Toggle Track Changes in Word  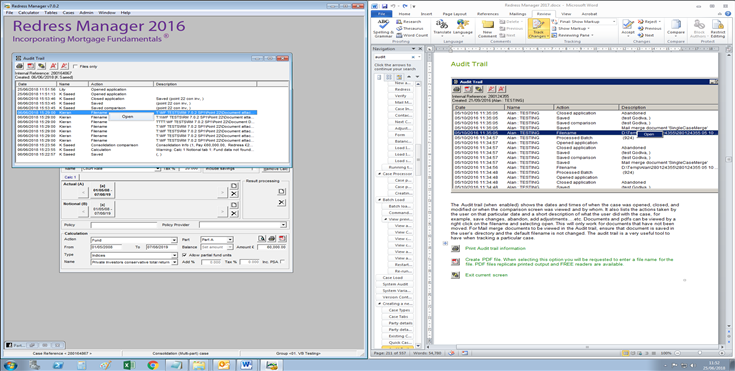point(538,28)
